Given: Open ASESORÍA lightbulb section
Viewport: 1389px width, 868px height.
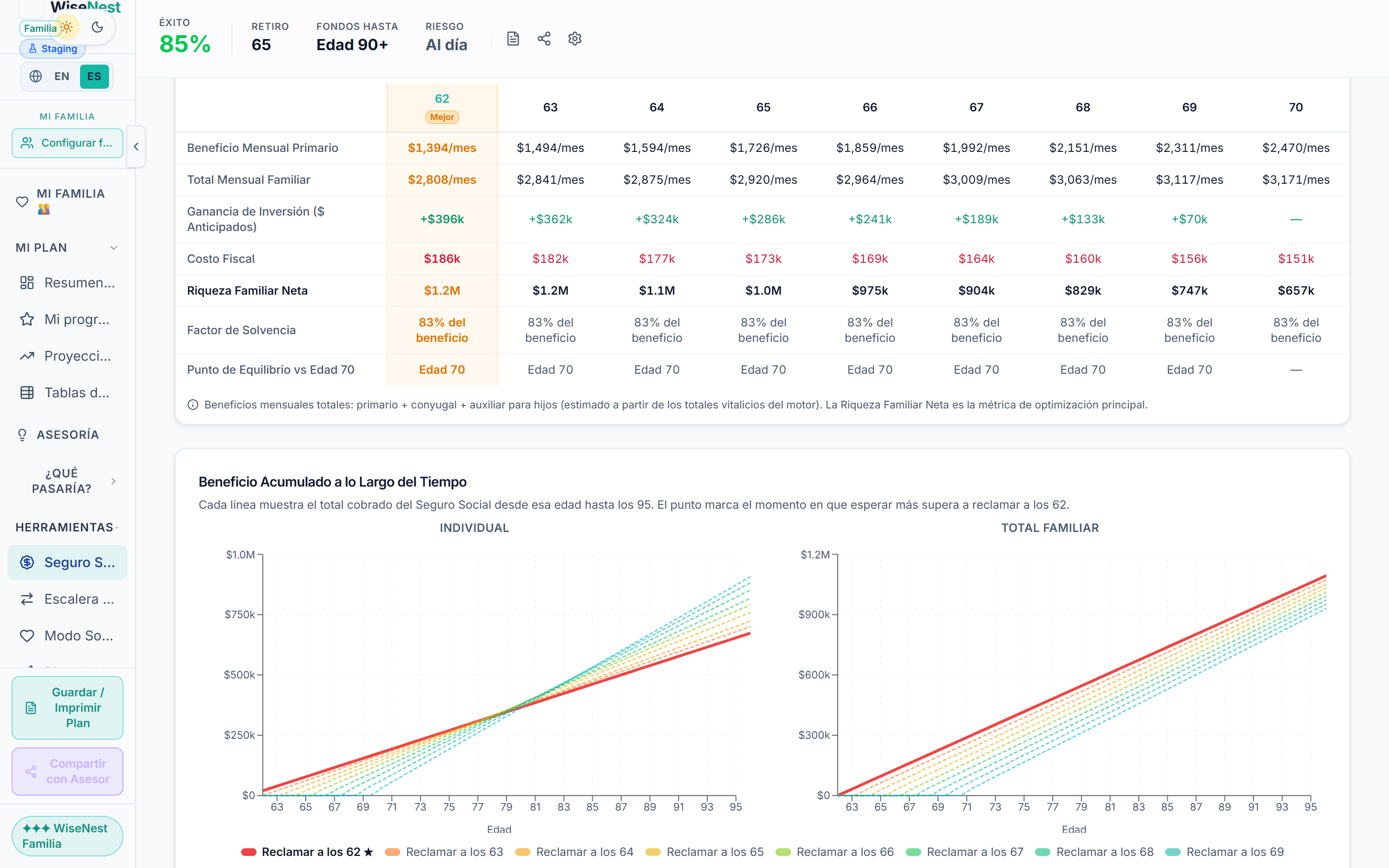Looking at the screenshot, I should (67, 434).
